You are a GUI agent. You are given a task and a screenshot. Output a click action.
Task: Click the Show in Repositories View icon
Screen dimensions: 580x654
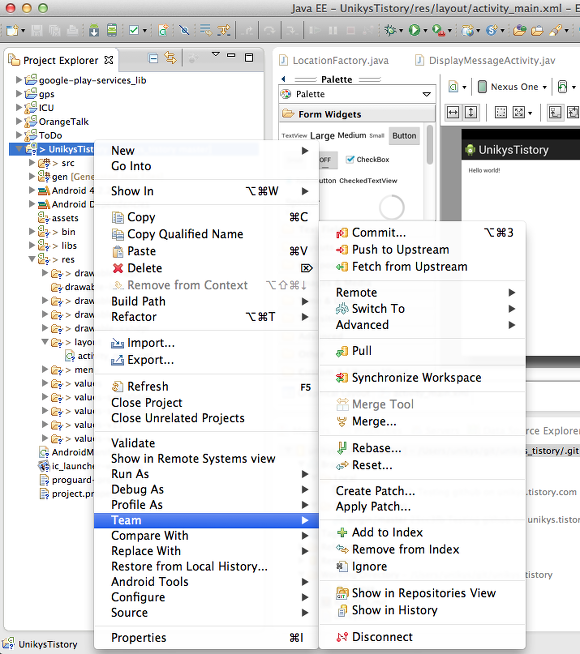pos(342,593)
